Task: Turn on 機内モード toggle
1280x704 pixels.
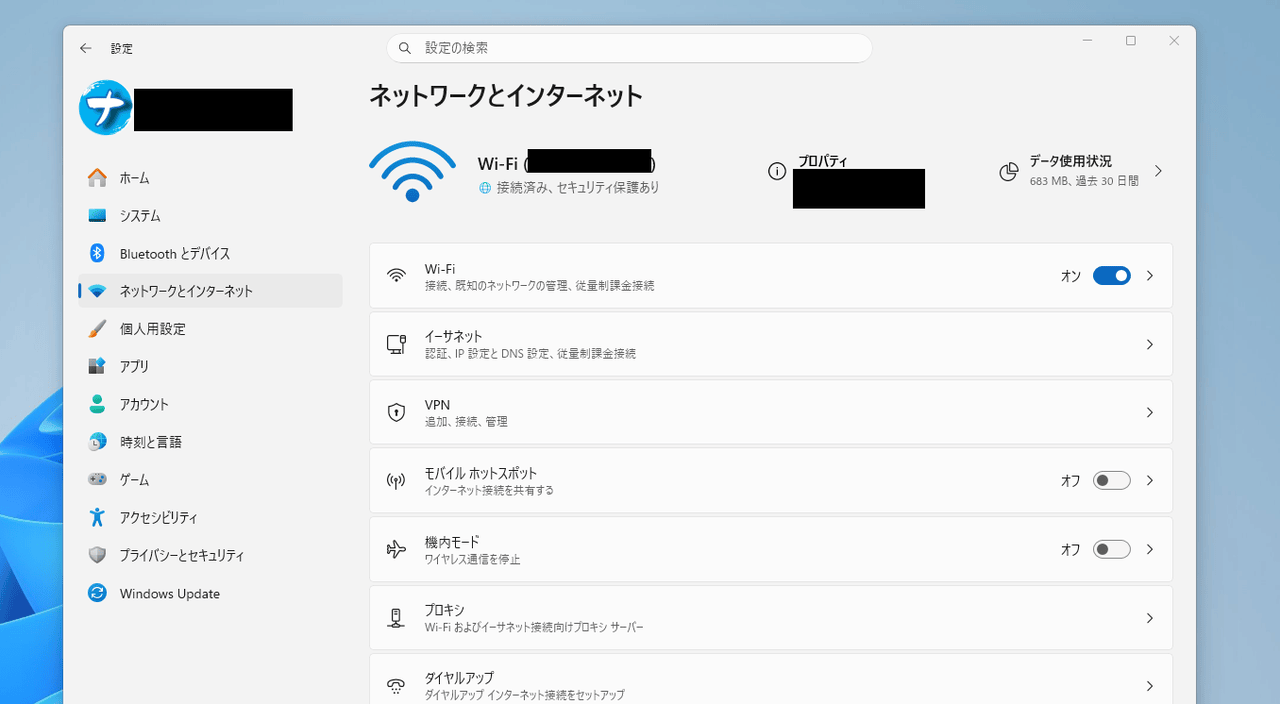Action: pyautogui.click(x=1110, y=549)
